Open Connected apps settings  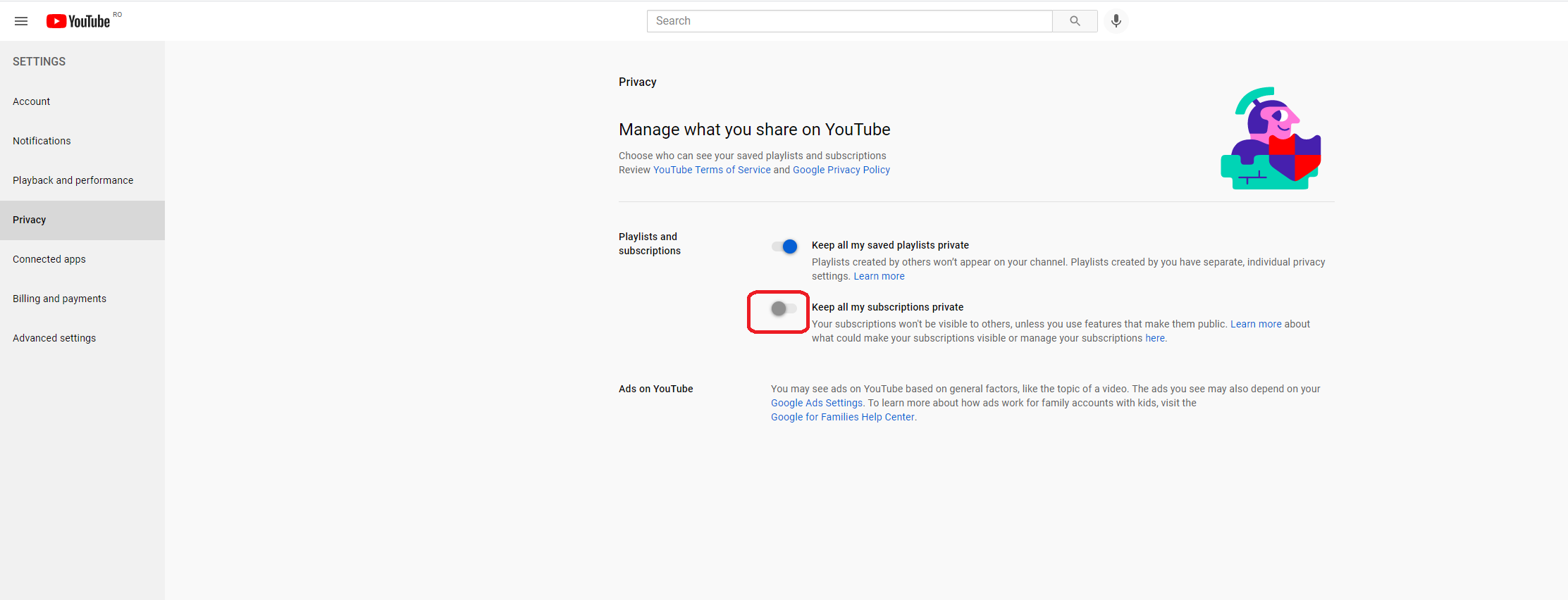pos(49,259)
